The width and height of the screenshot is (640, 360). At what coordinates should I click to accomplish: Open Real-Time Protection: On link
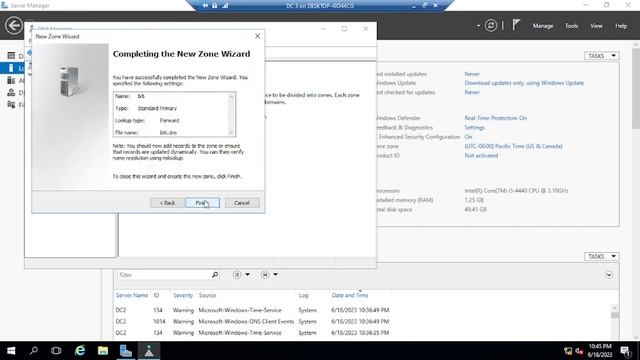click(496, 118)
